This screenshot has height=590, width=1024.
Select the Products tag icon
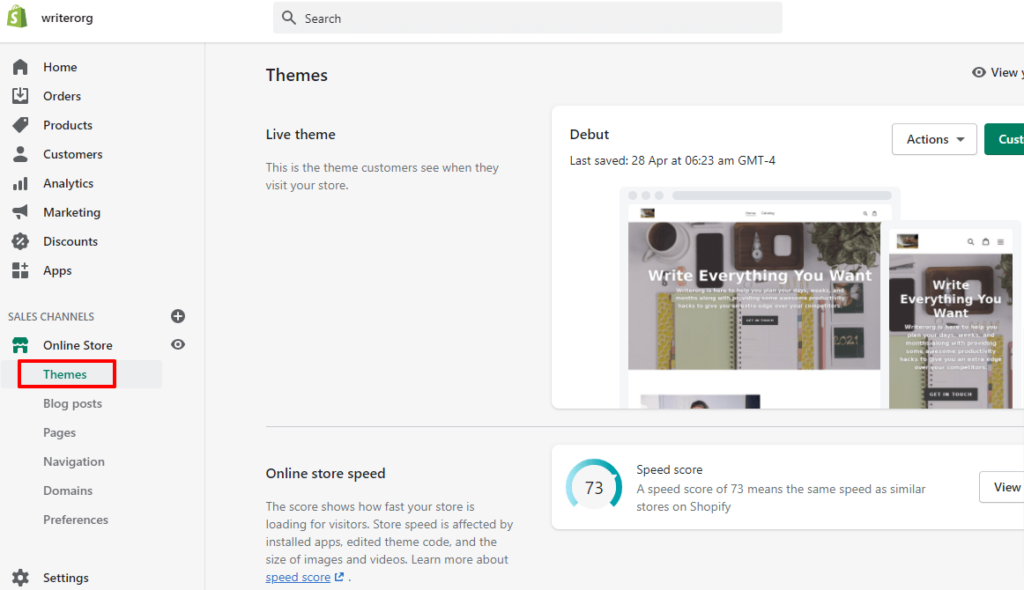click(x=20, y=125)
